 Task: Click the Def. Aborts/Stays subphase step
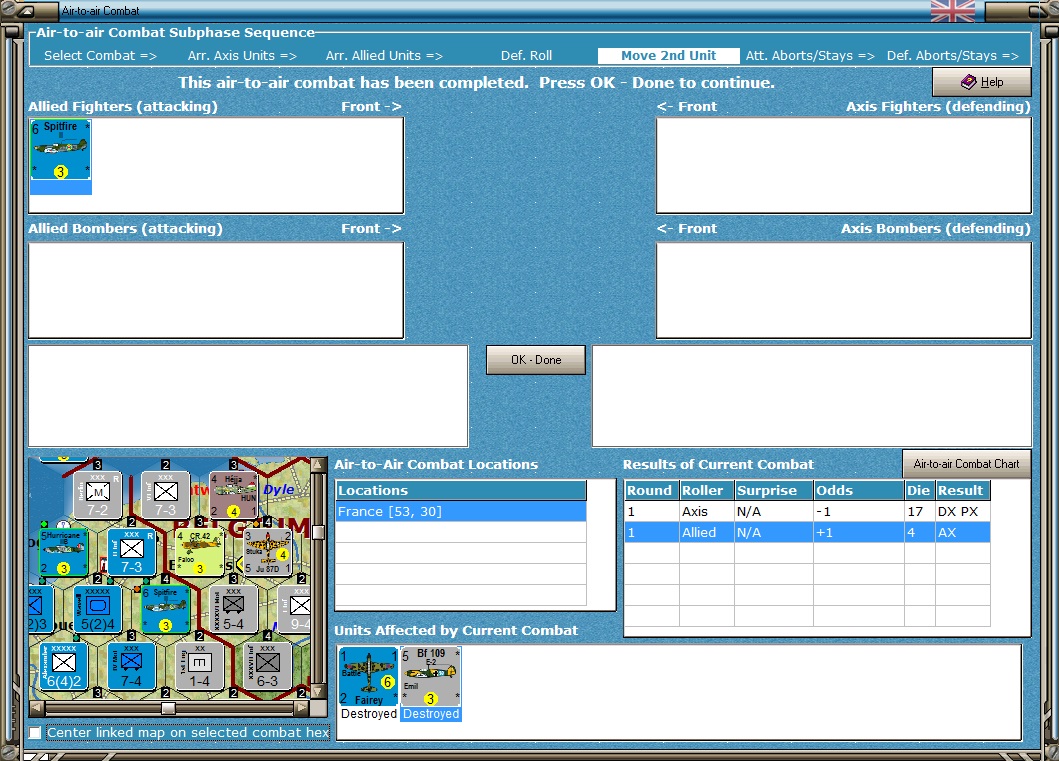[952, 56]
